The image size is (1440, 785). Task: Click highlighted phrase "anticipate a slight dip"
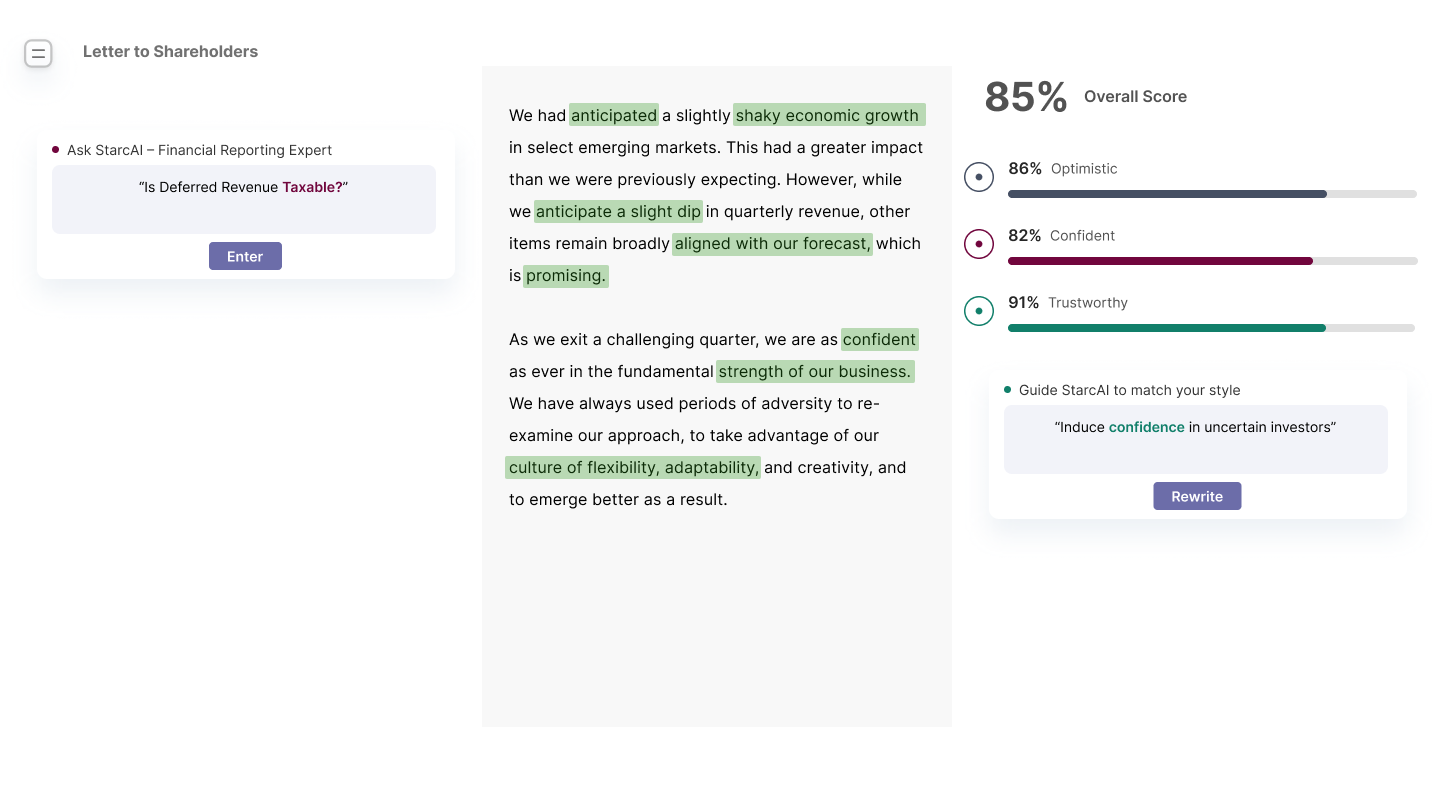[618, 212]
